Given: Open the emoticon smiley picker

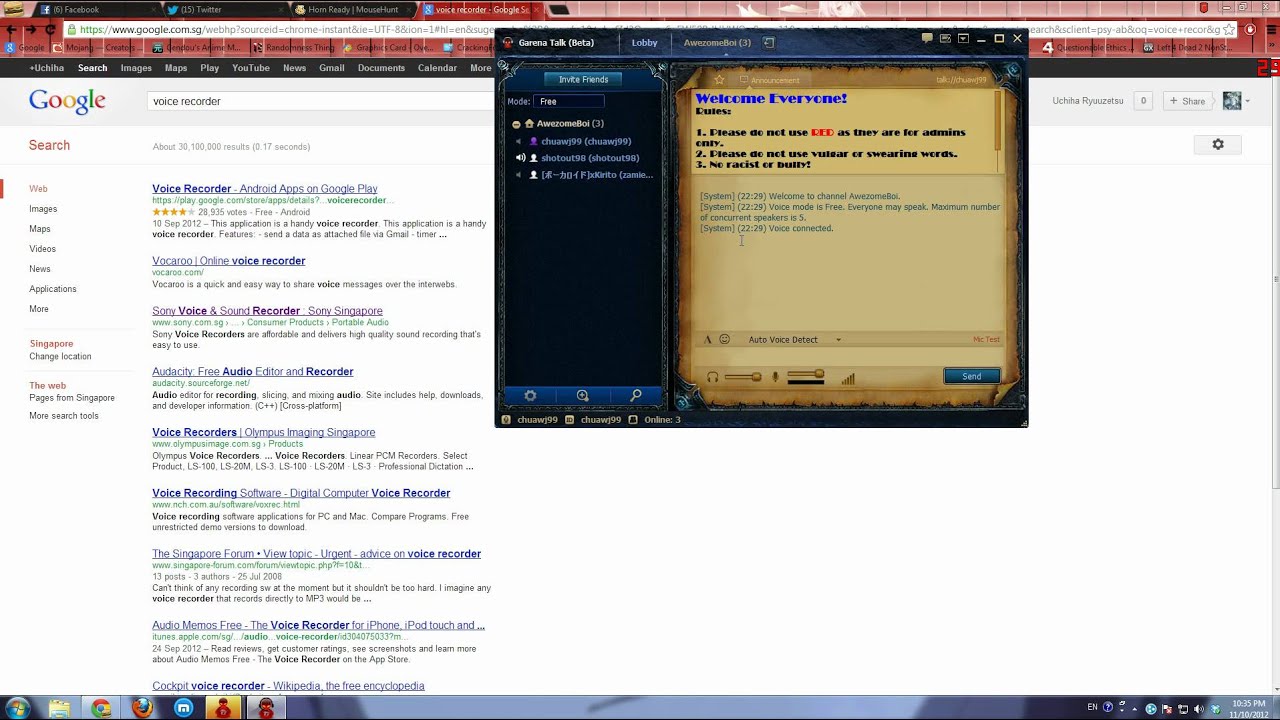Looking at the screenshot, I should [x=725, y=340].
